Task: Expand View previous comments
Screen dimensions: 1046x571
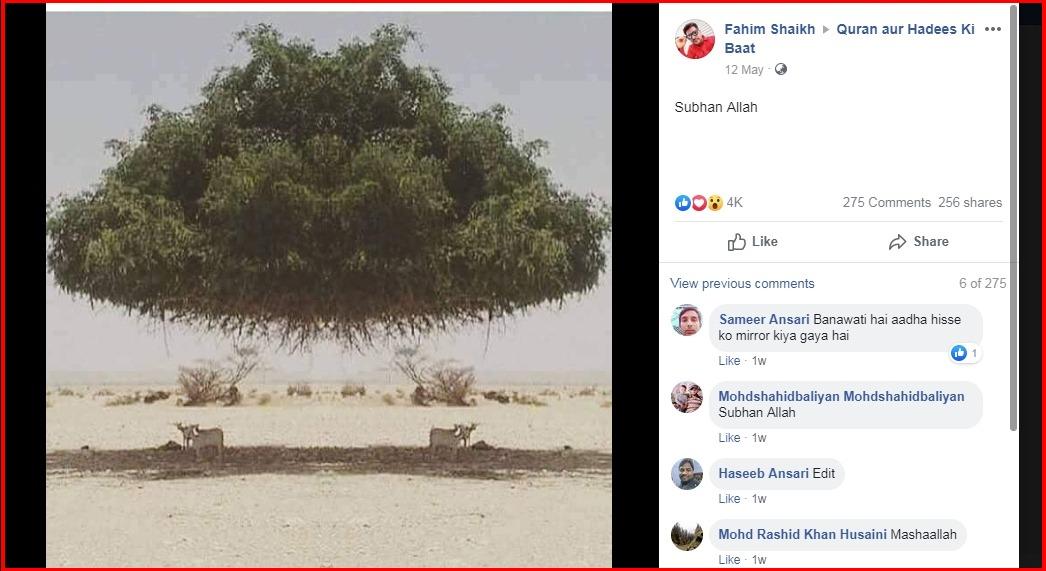Action: click(742, 283)
